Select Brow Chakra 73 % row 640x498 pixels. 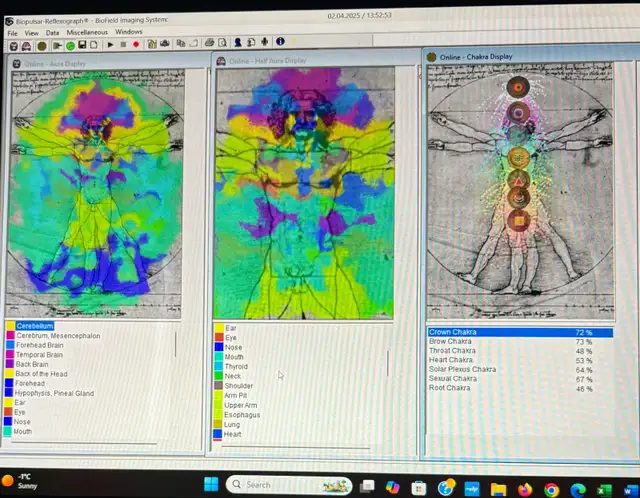(x=520, y=341)
